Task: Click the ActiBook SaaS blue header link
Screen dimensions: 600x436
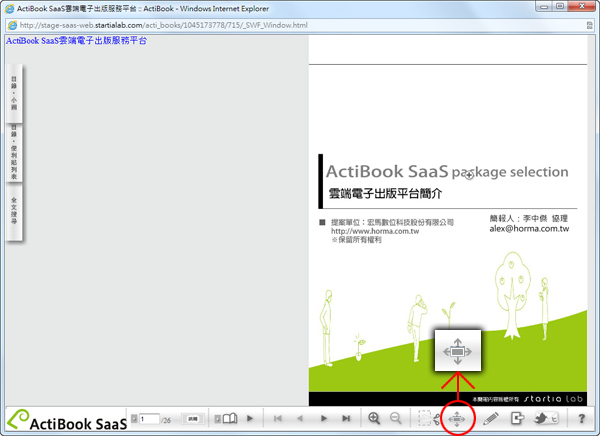Action: [x=76, y=41]
